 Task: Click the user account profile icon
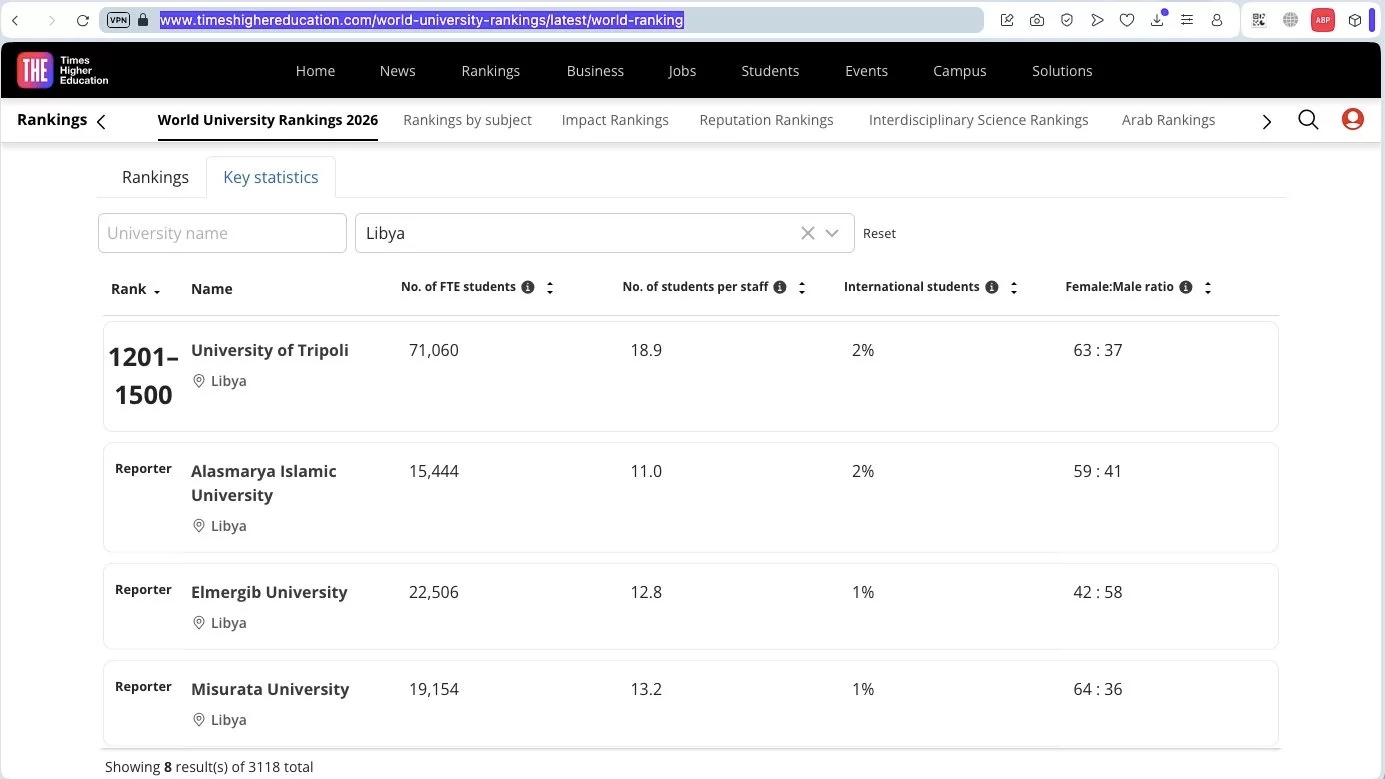[1352, 120]
